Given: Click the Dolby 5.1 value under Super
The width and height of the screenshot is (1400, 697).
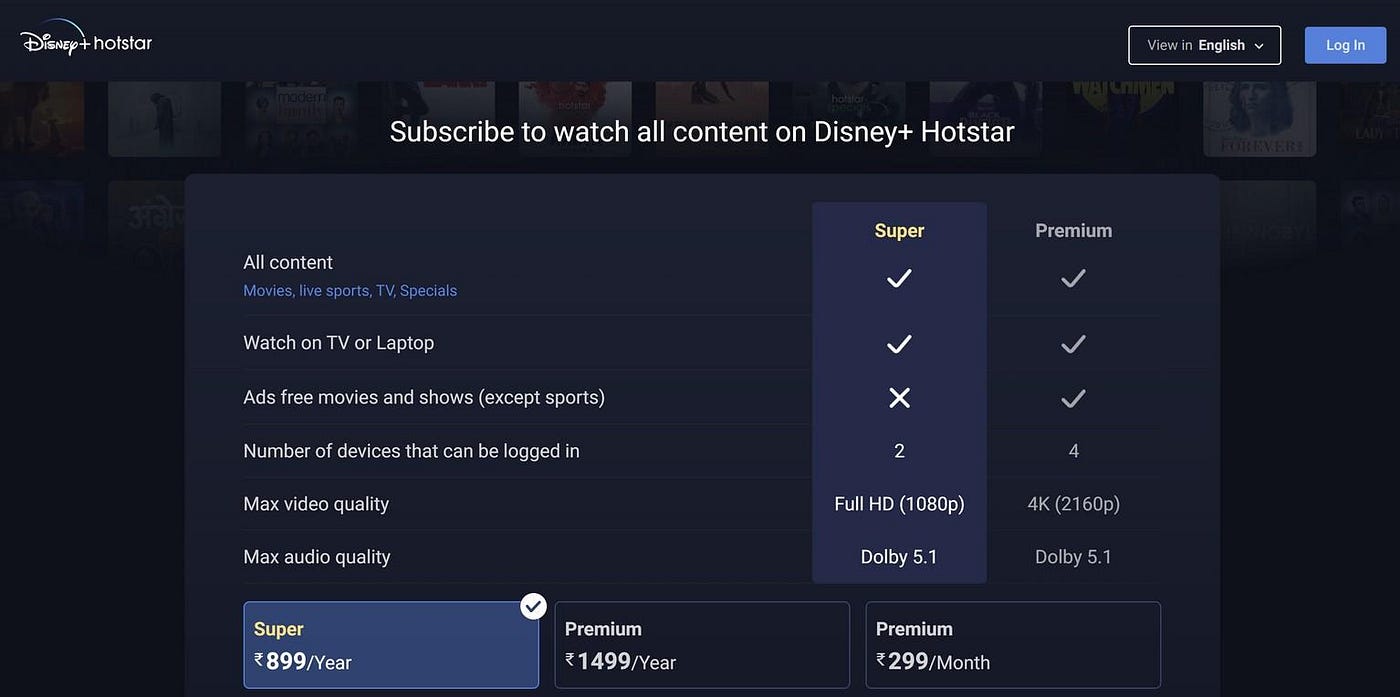Looking at the screenshot, I should click(899, 557).
